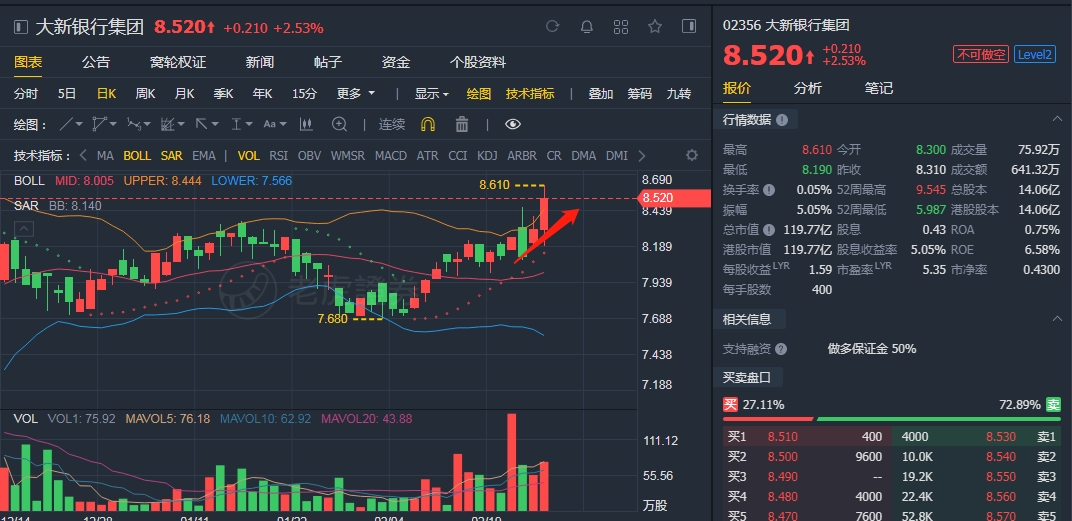Screen dimensions: 1072x521
Task: Open the Aa text annotation dropdown
Action: [275, 124]
